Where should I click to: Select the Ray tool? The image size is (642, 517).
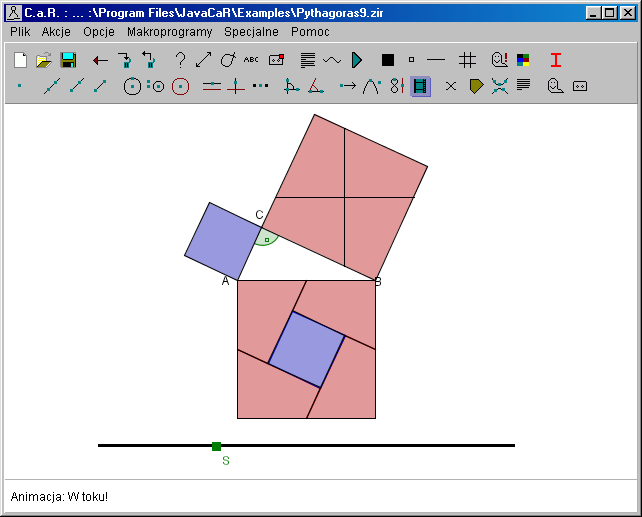(77, 86)
